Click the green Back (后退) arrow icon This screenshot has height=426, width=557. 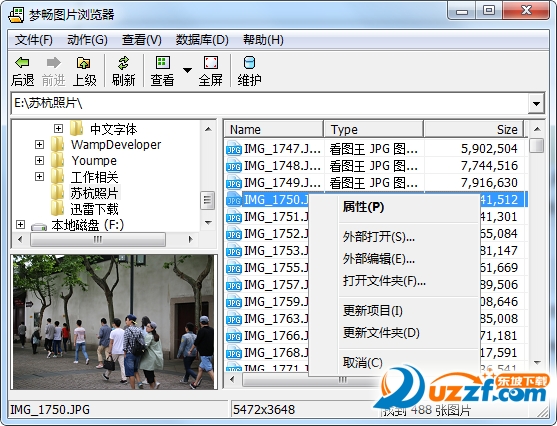(x=22, y=63)
